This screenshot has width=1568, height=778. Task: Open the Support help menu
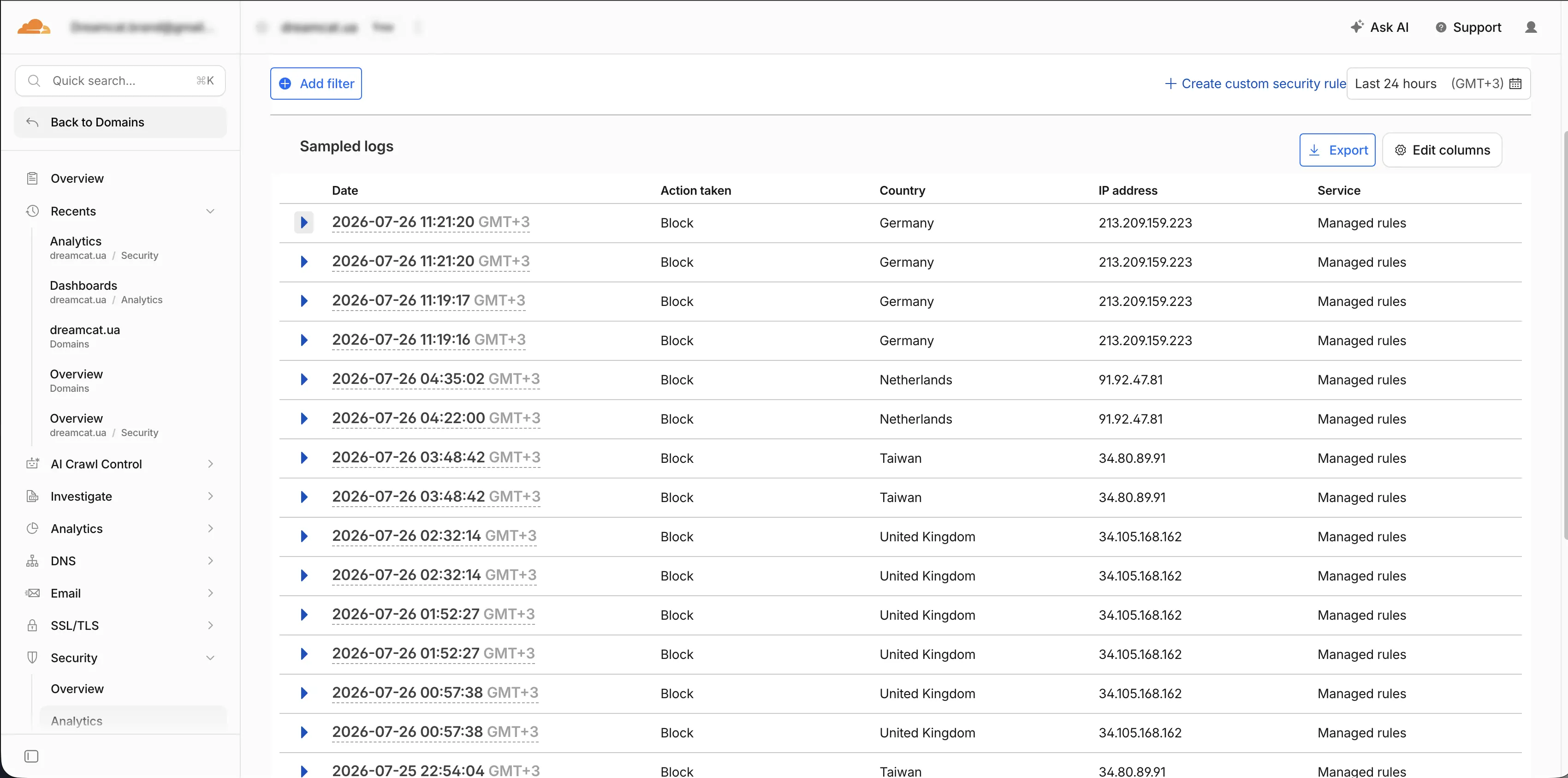point(1468,27)
